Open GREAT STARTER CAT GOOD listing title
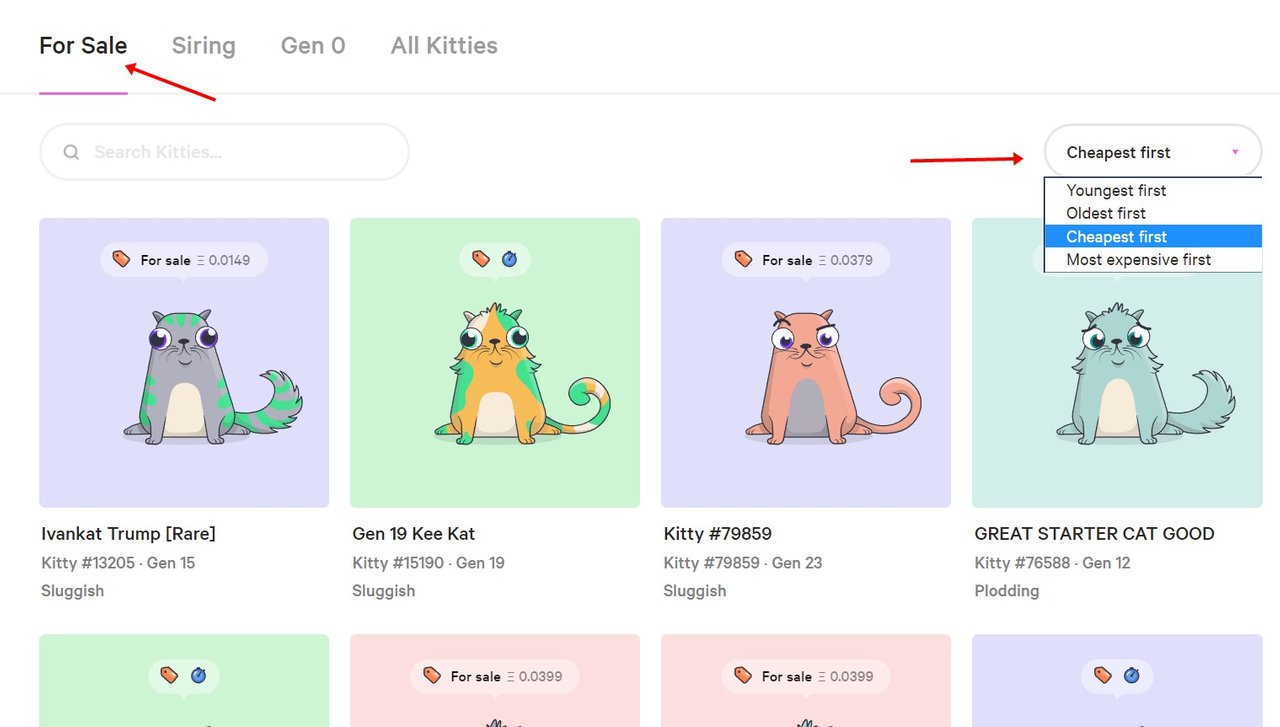Screen dimensions: 1280x727 click(1094, 534)
